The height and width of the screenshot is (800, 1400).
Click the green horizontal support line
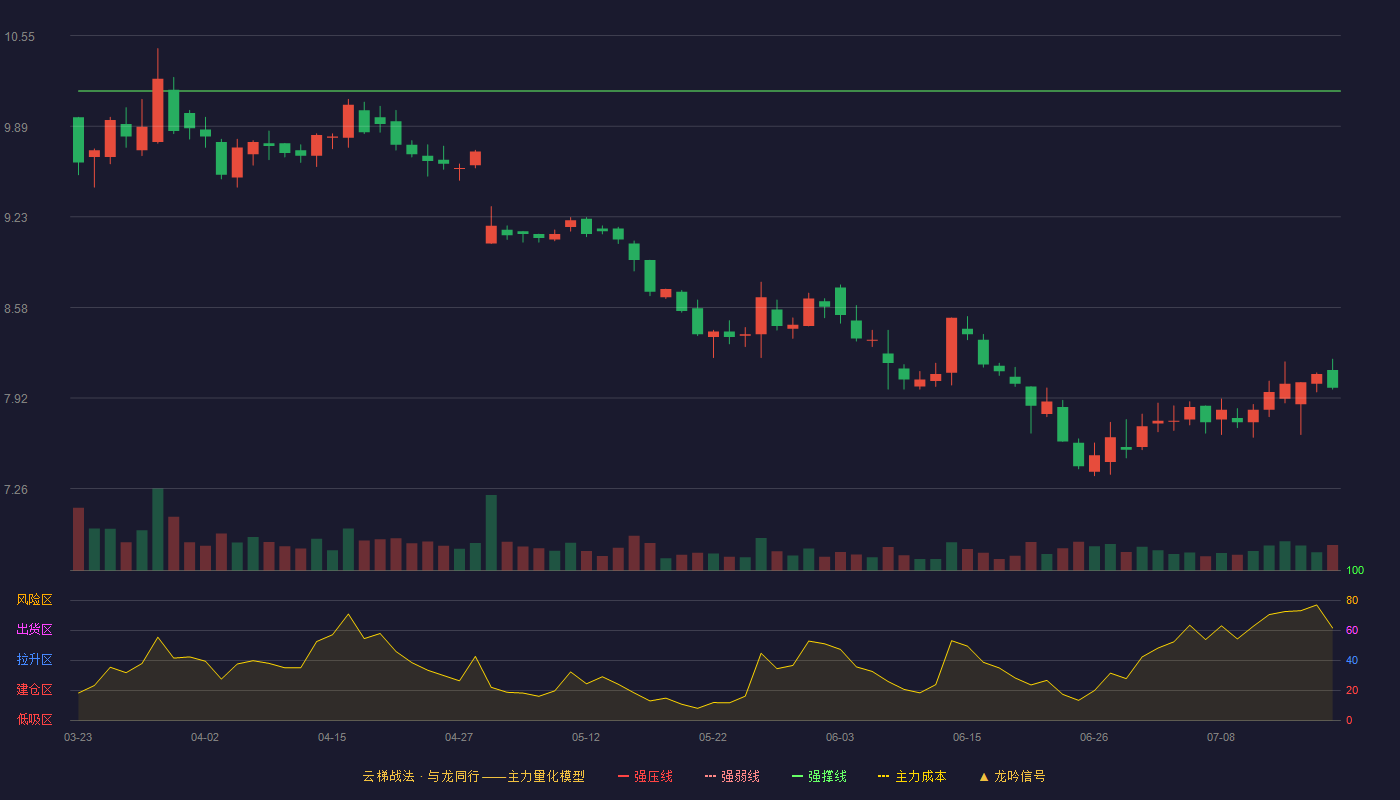click(x=709, y=91)
